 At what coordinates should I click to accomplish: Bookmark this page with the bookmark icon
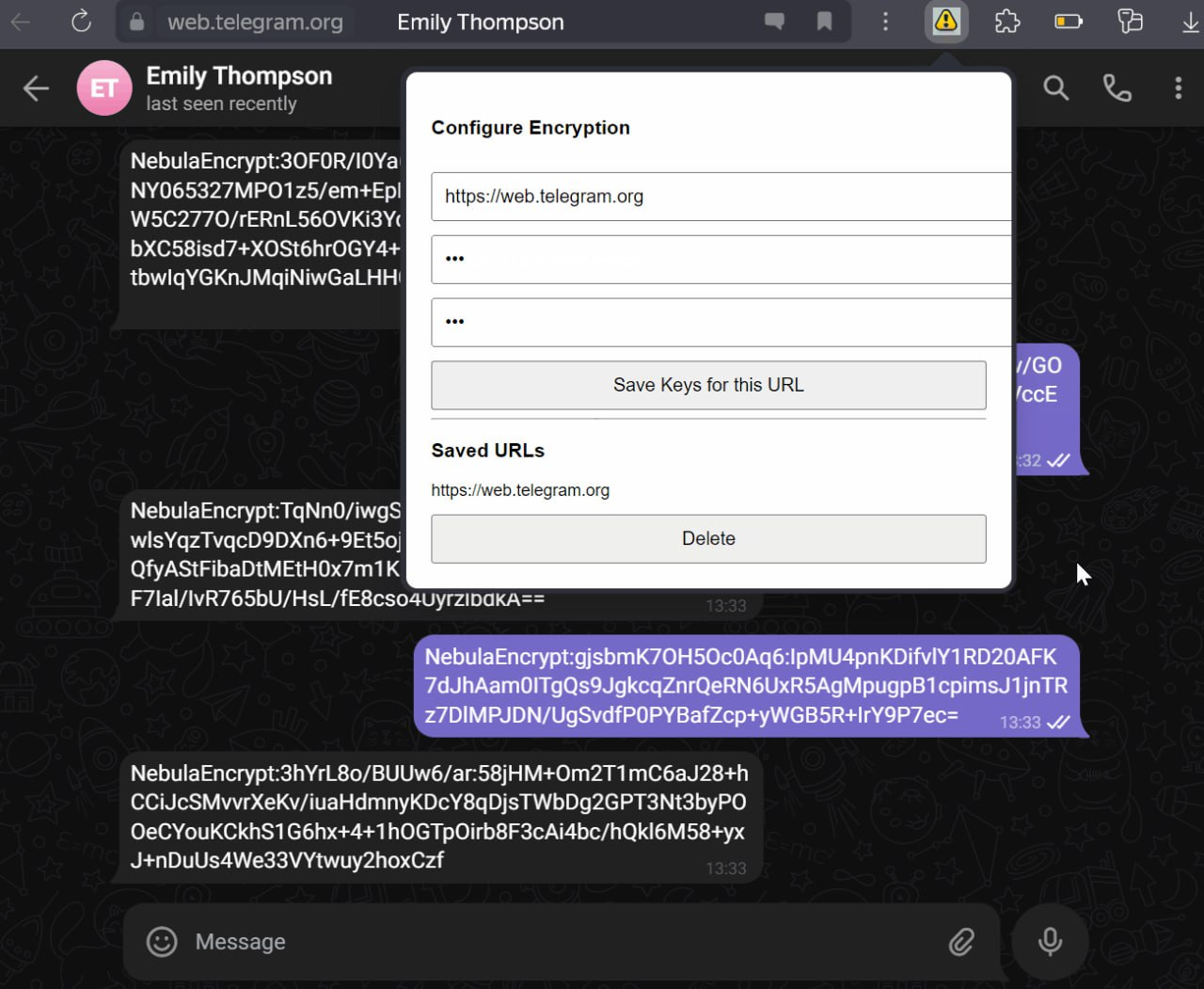point(824,21)
